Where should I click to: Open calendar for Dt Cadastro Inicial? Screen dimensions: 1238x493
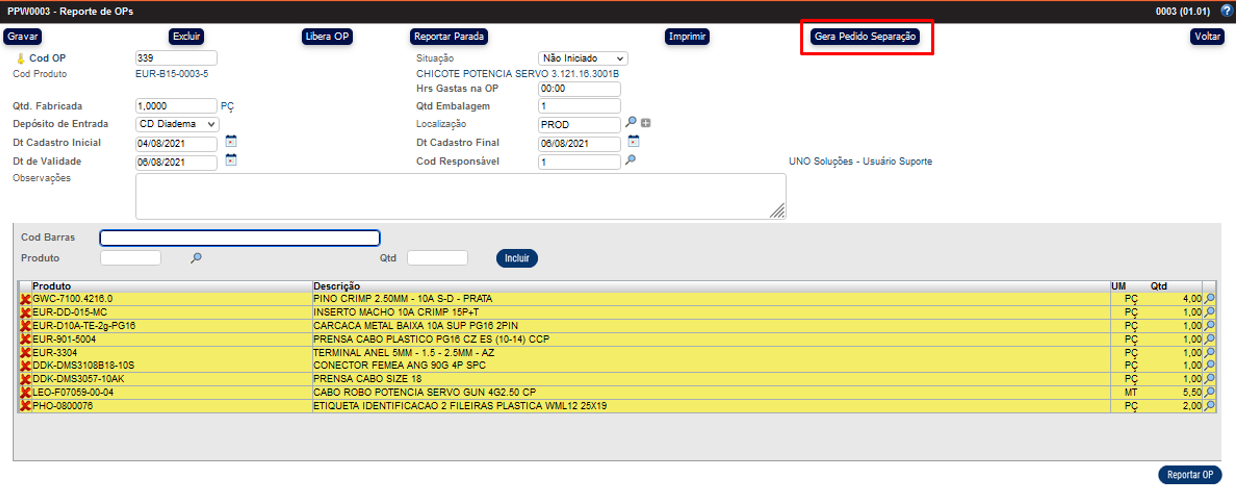231,142
